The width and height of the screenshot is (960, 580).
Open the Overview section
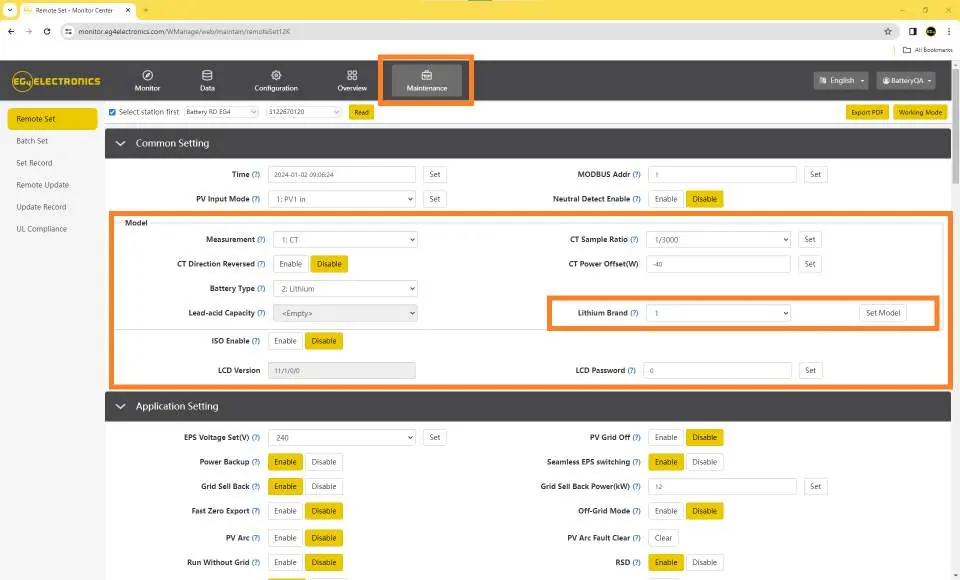pyautogui.click(x=352, y=80)
